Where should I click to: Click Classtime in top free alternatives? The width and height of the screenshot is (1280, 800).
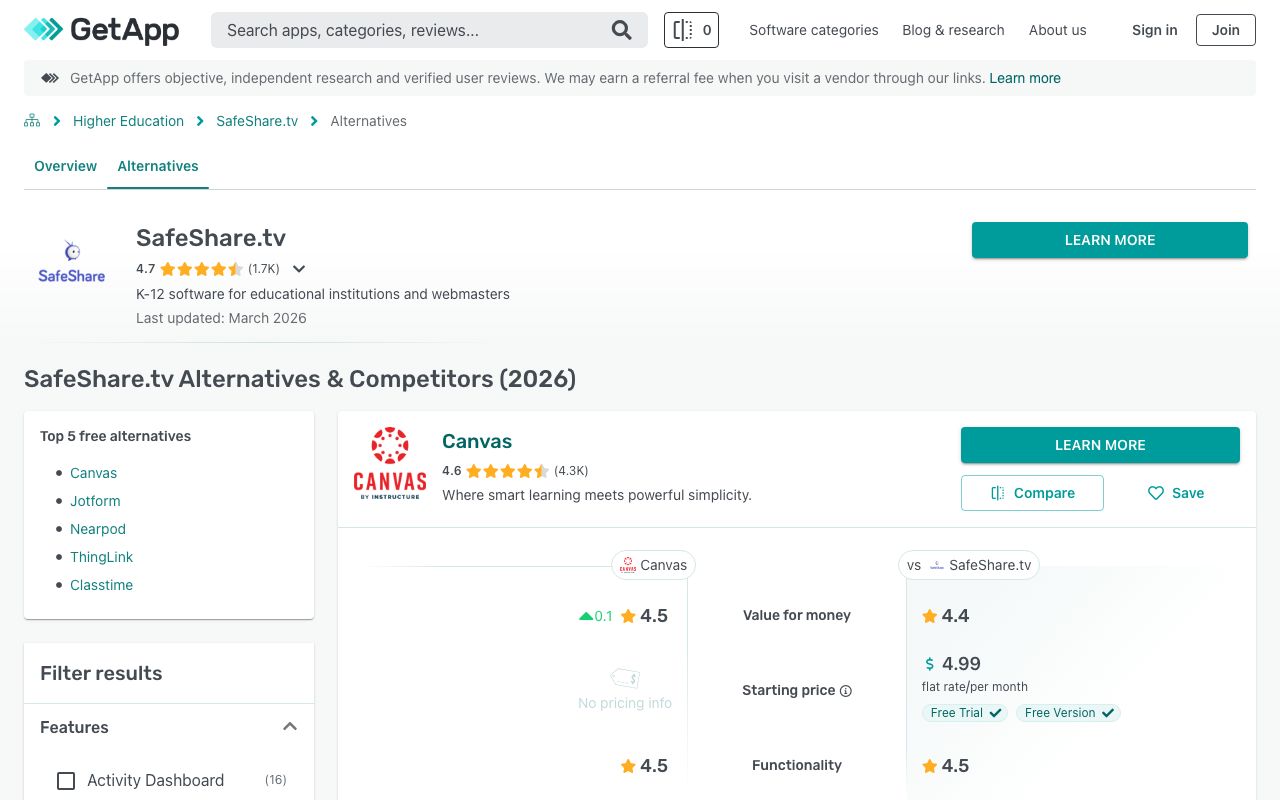[101, 585]
